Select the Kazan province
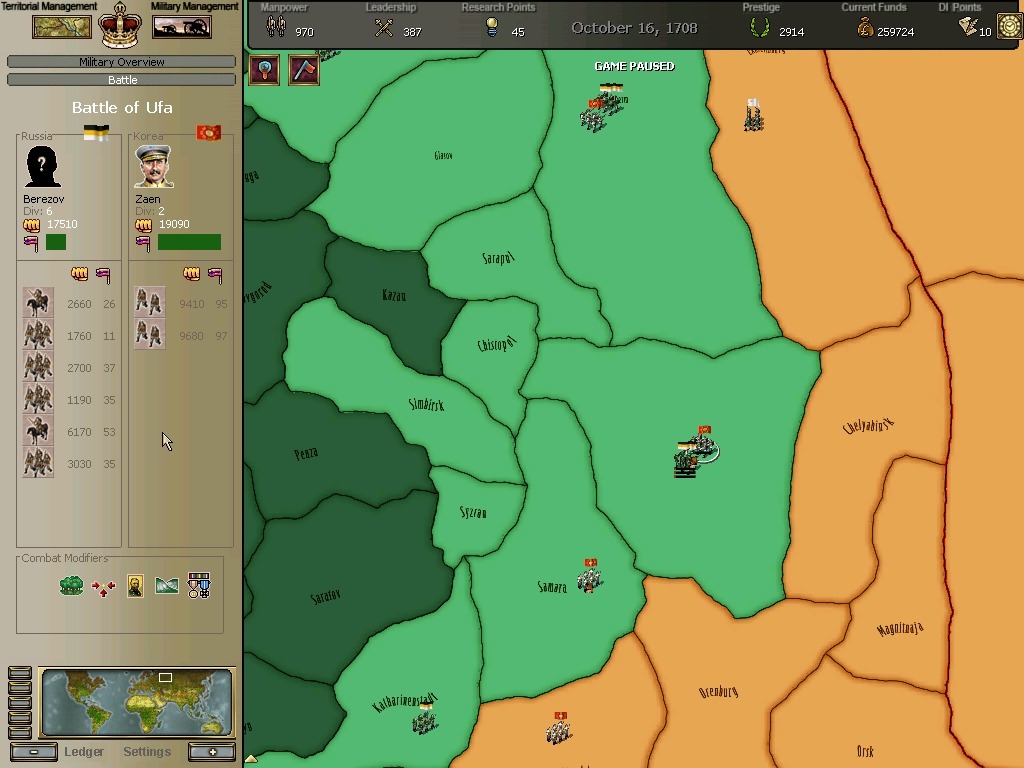Viewport: 1024px width, 768px height. point(394,295)
